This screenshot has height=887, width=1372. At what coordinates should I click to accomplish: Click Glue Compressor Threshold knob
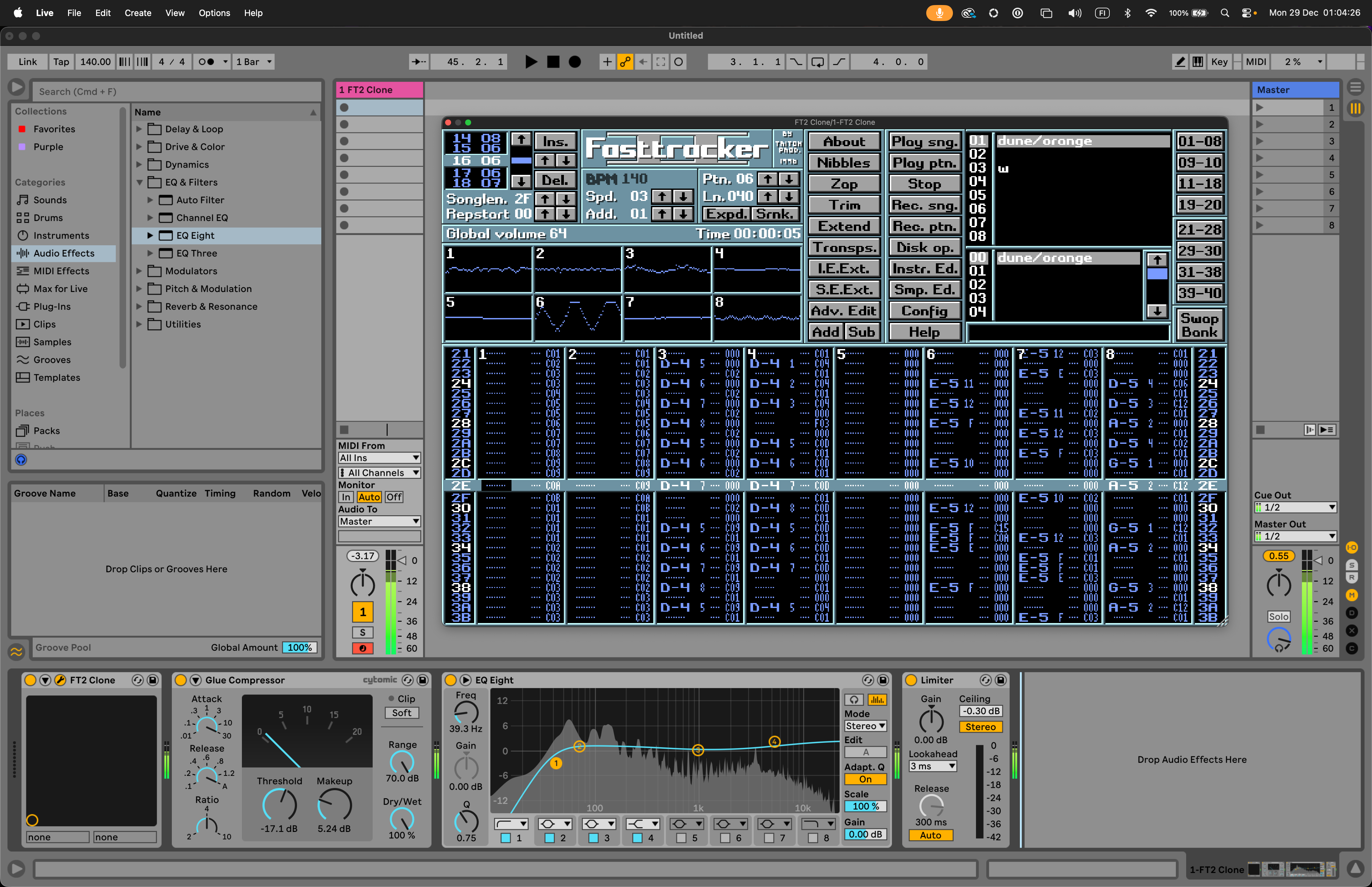[279, 805]
